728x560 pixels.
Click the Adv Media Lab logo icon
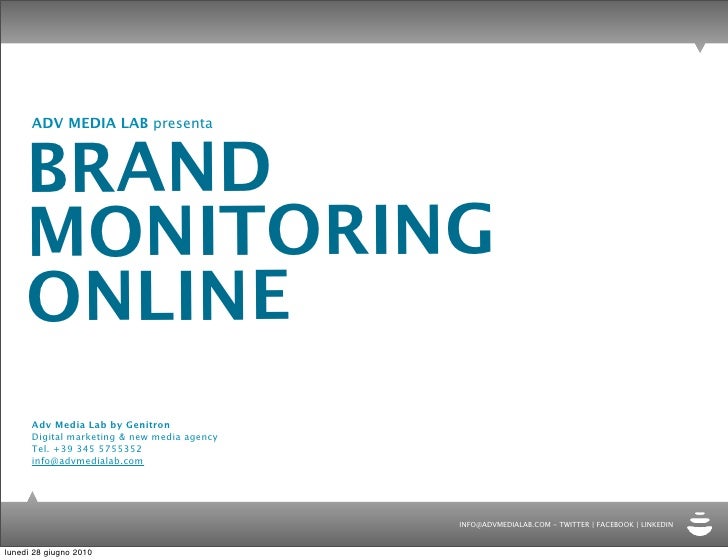pos(699,524)
